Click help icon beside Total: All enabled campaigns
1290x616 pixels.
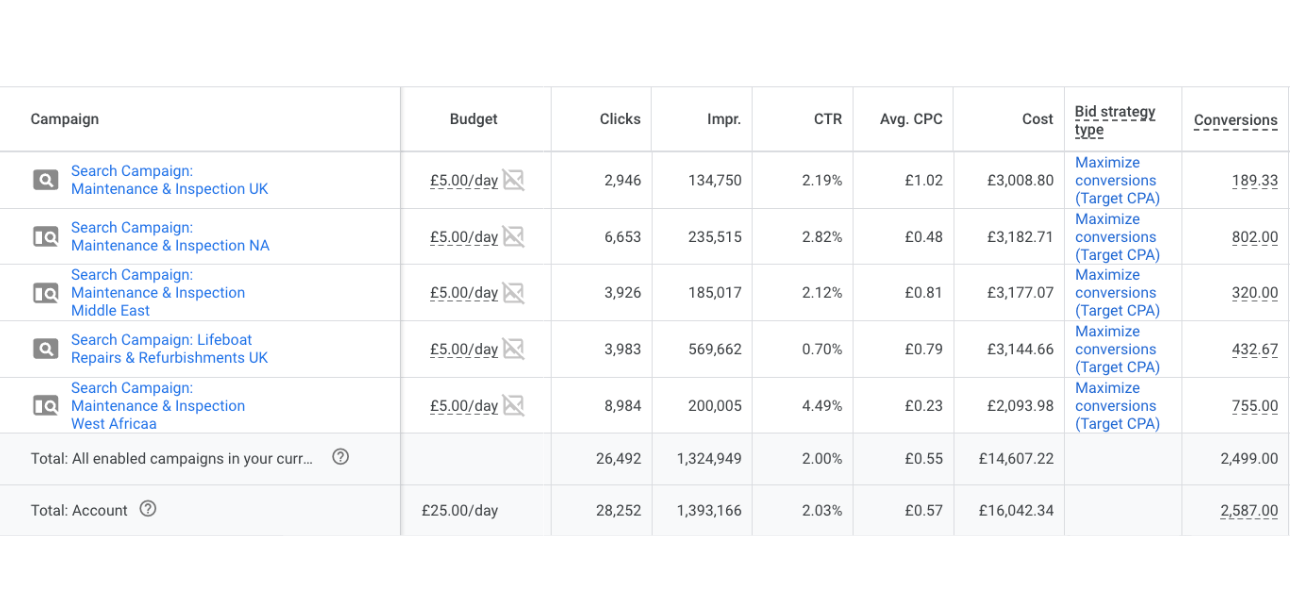pyautogui.click(x=340, y=457)
